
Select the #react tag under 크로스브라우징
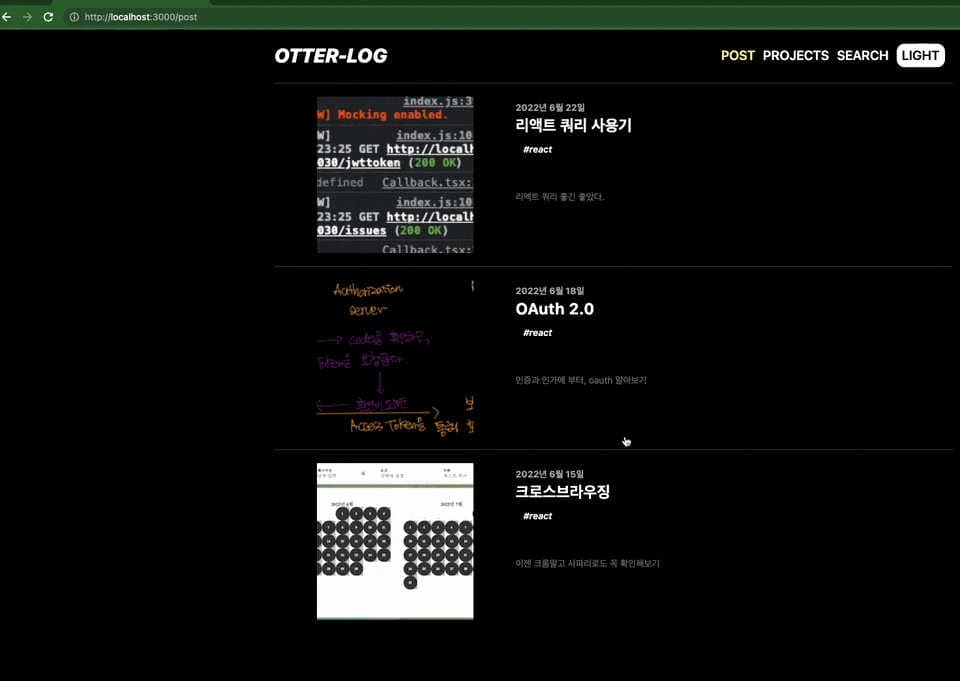537,516
